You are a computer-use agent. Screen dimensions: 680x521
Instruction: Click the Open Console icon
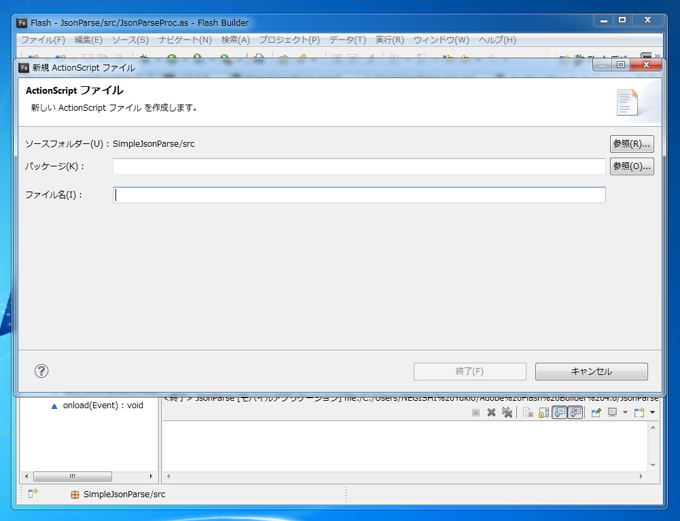pyautogui.click(x=639, y=413)
